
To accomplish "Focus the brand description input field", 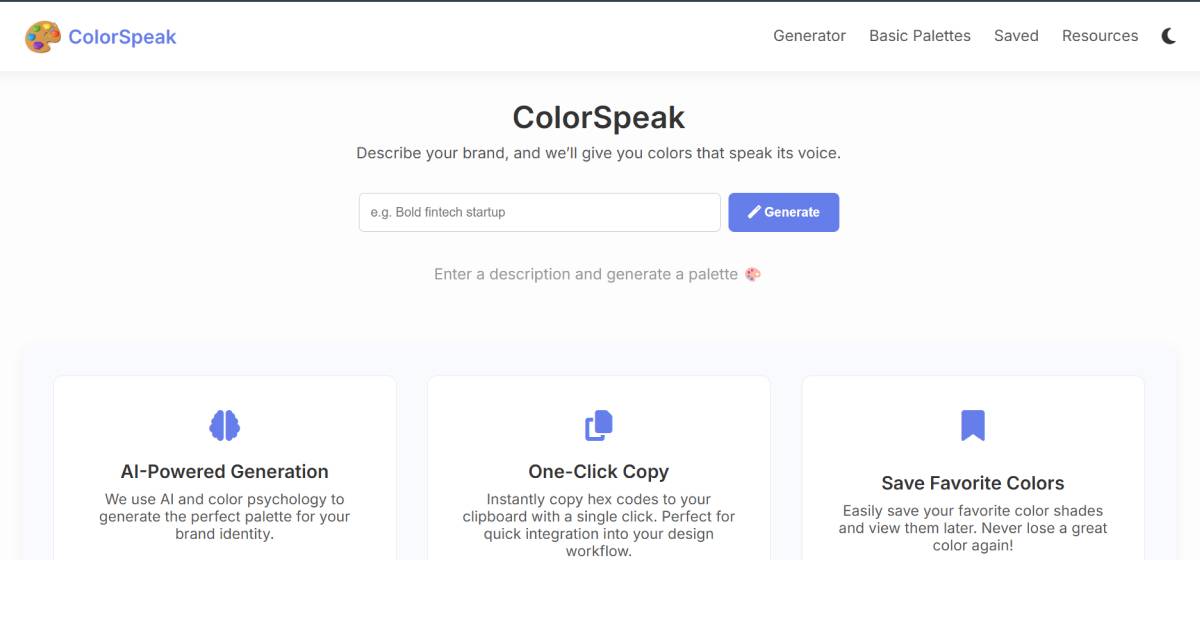I will pyautogui.click(x=539, y=212).
